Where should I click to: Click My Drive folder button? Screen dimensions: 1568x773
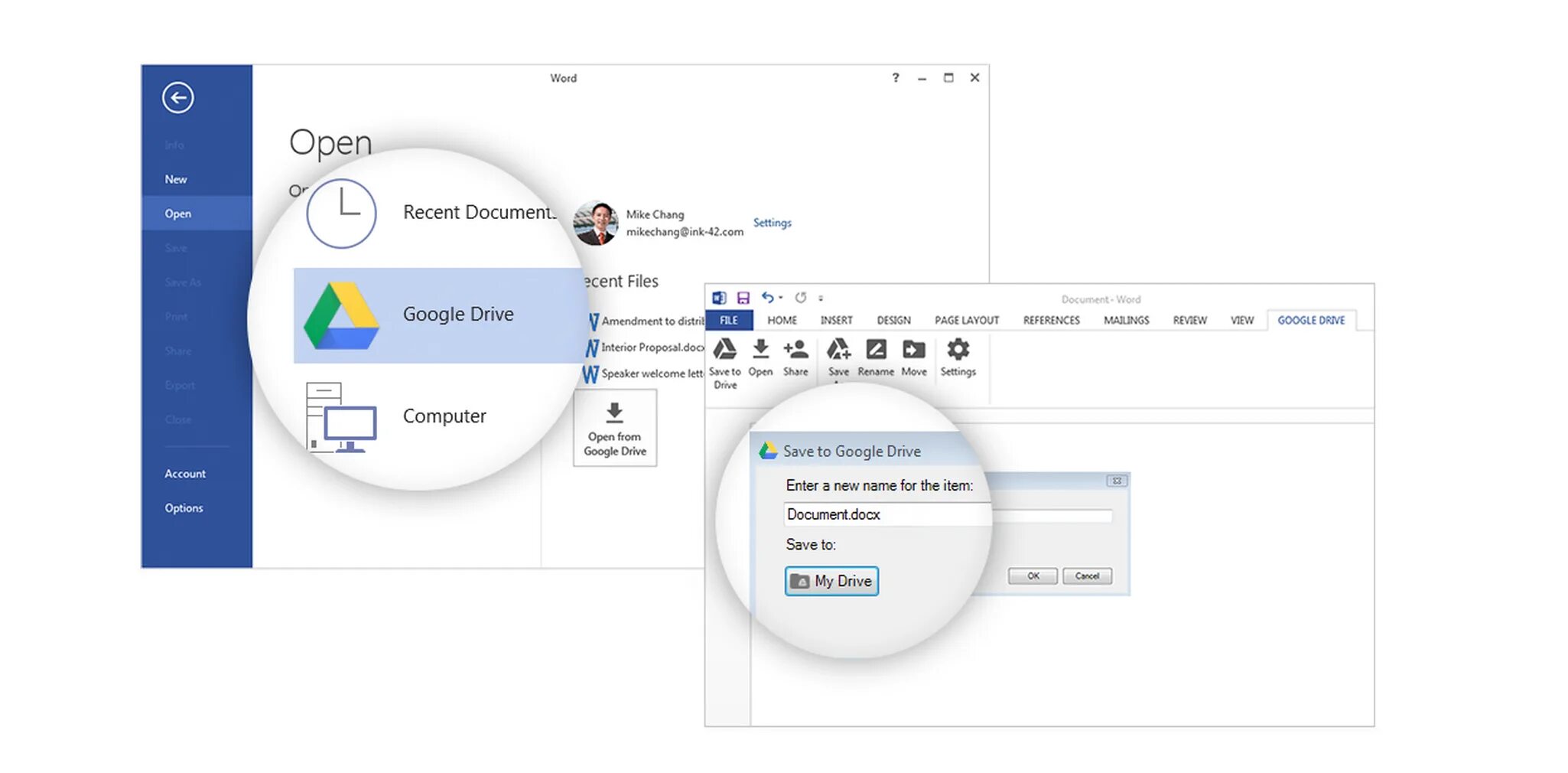pos(831,581)
